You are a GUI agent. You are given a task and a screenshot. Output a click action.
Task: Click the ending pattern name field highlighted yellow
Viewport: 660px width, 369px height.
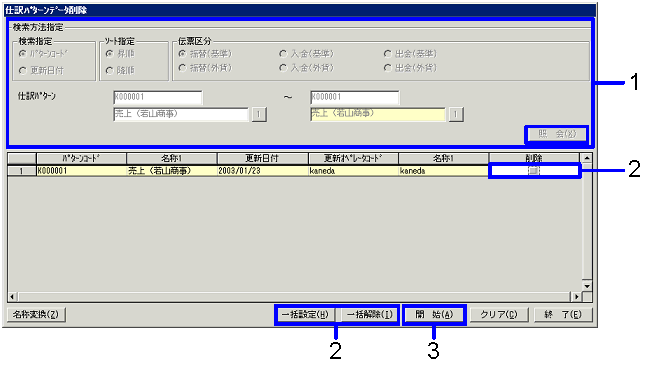click(378, 114)
